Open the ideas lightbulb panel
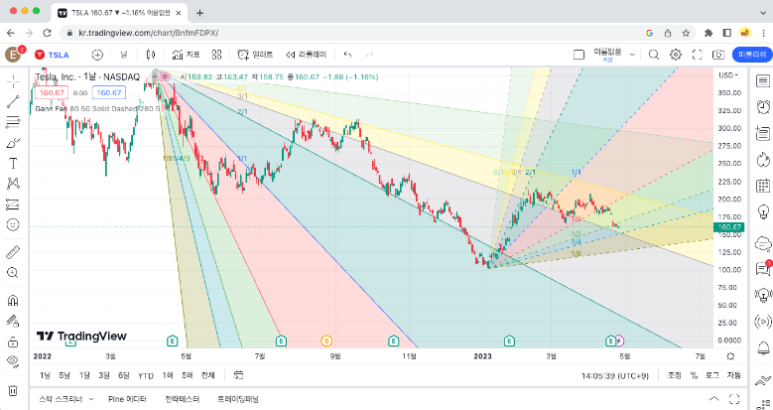The image size is (773, 410). [x=763, y=212]
